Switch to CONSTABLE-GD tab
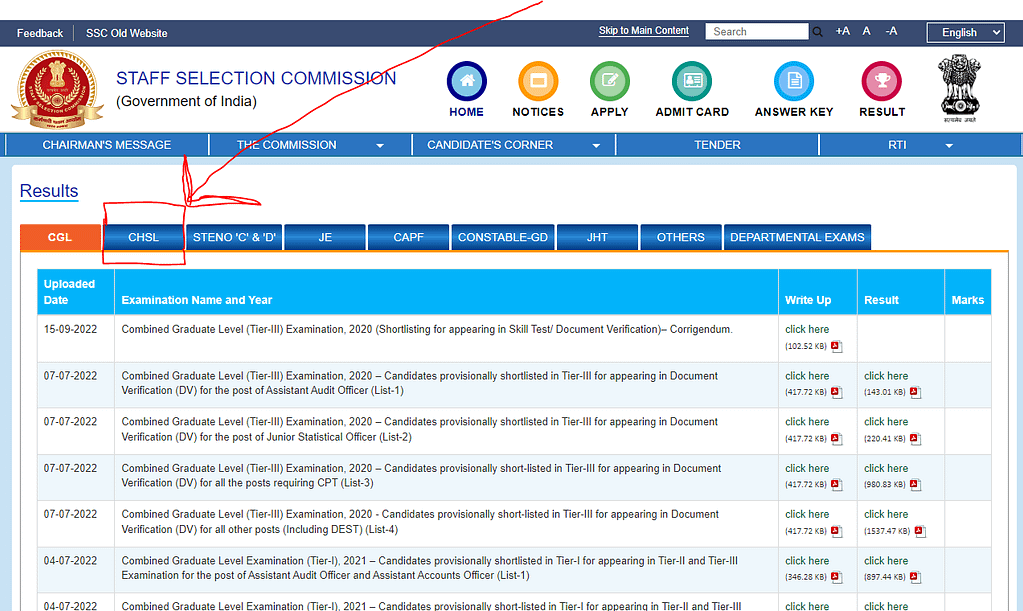 (x=503, y=237)
